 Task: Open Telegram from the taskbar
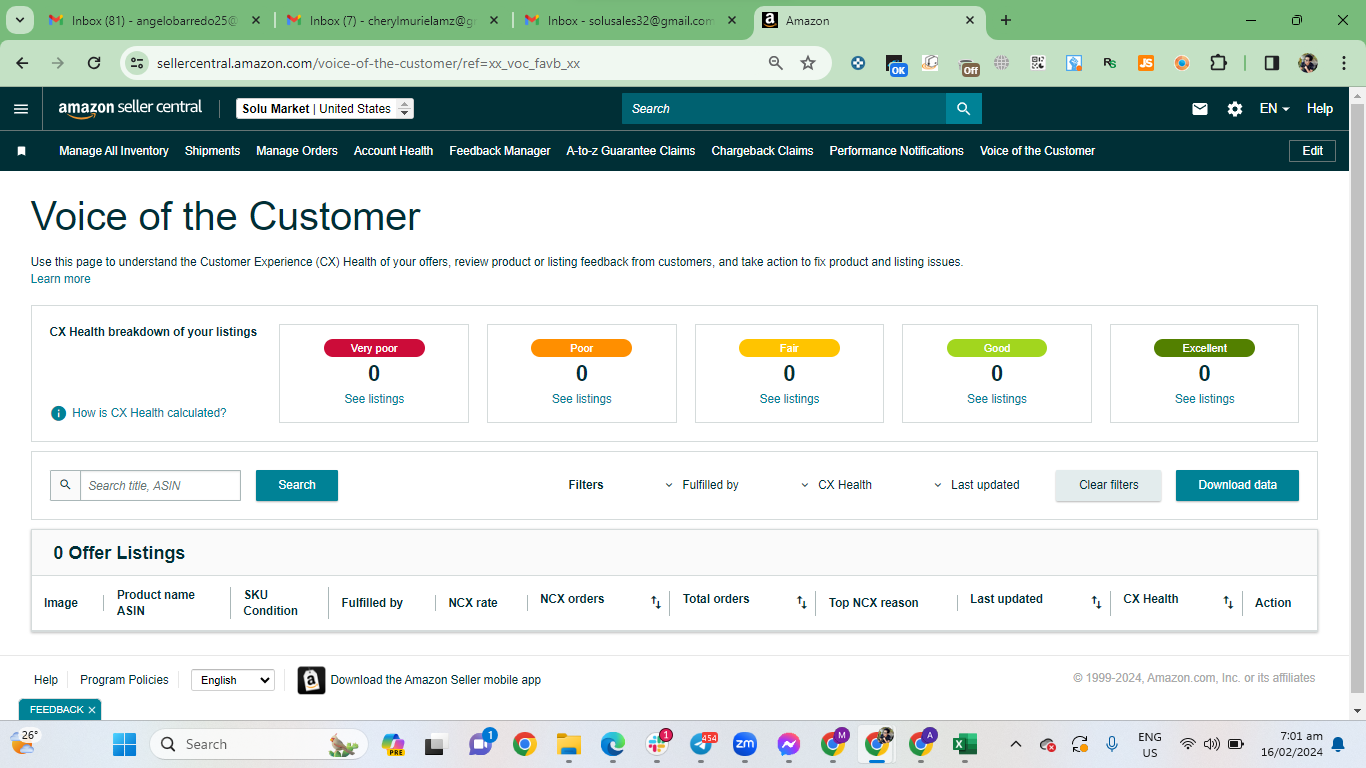tap(702, 744)
